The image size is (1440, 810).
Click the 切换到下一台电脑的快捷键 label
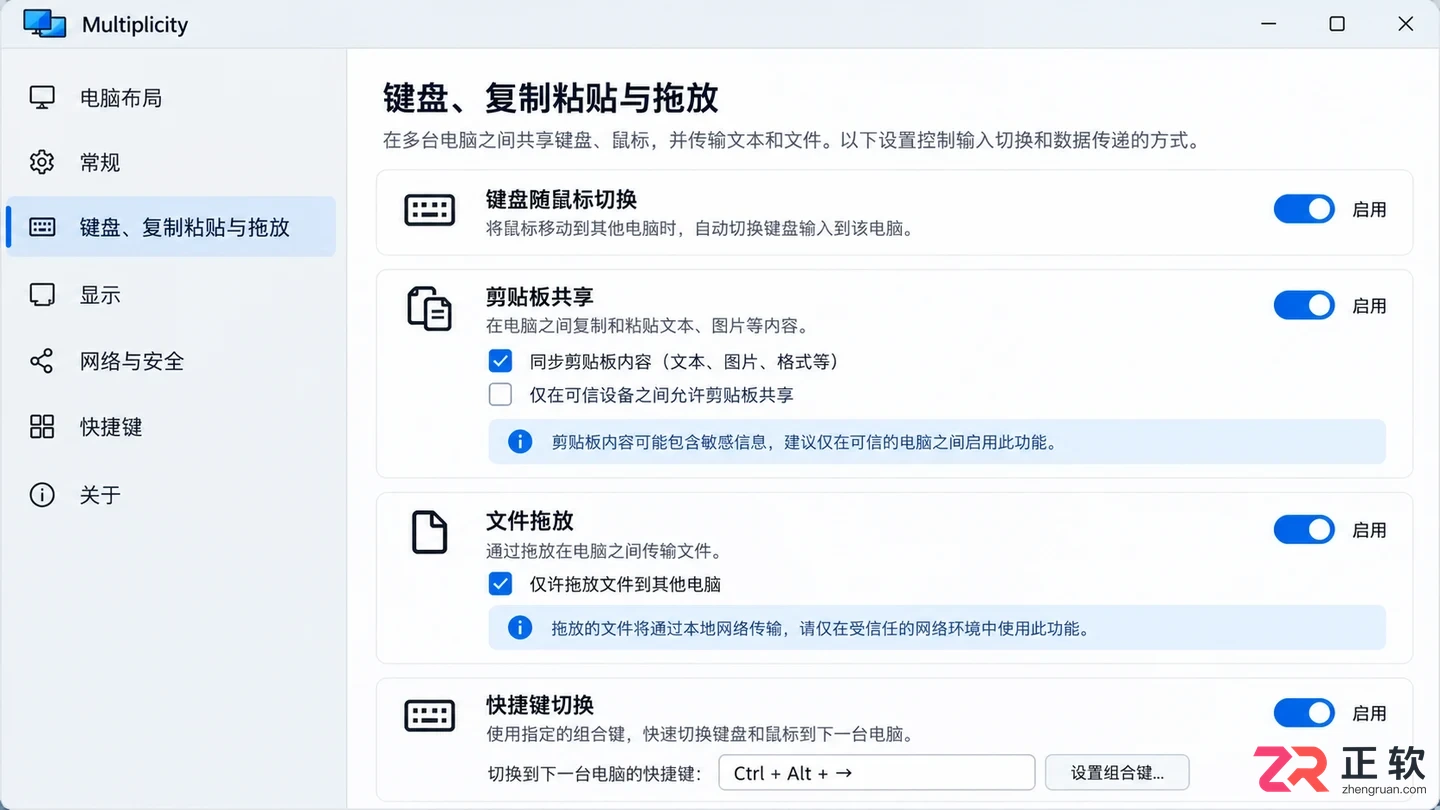(x=596, y=773)
